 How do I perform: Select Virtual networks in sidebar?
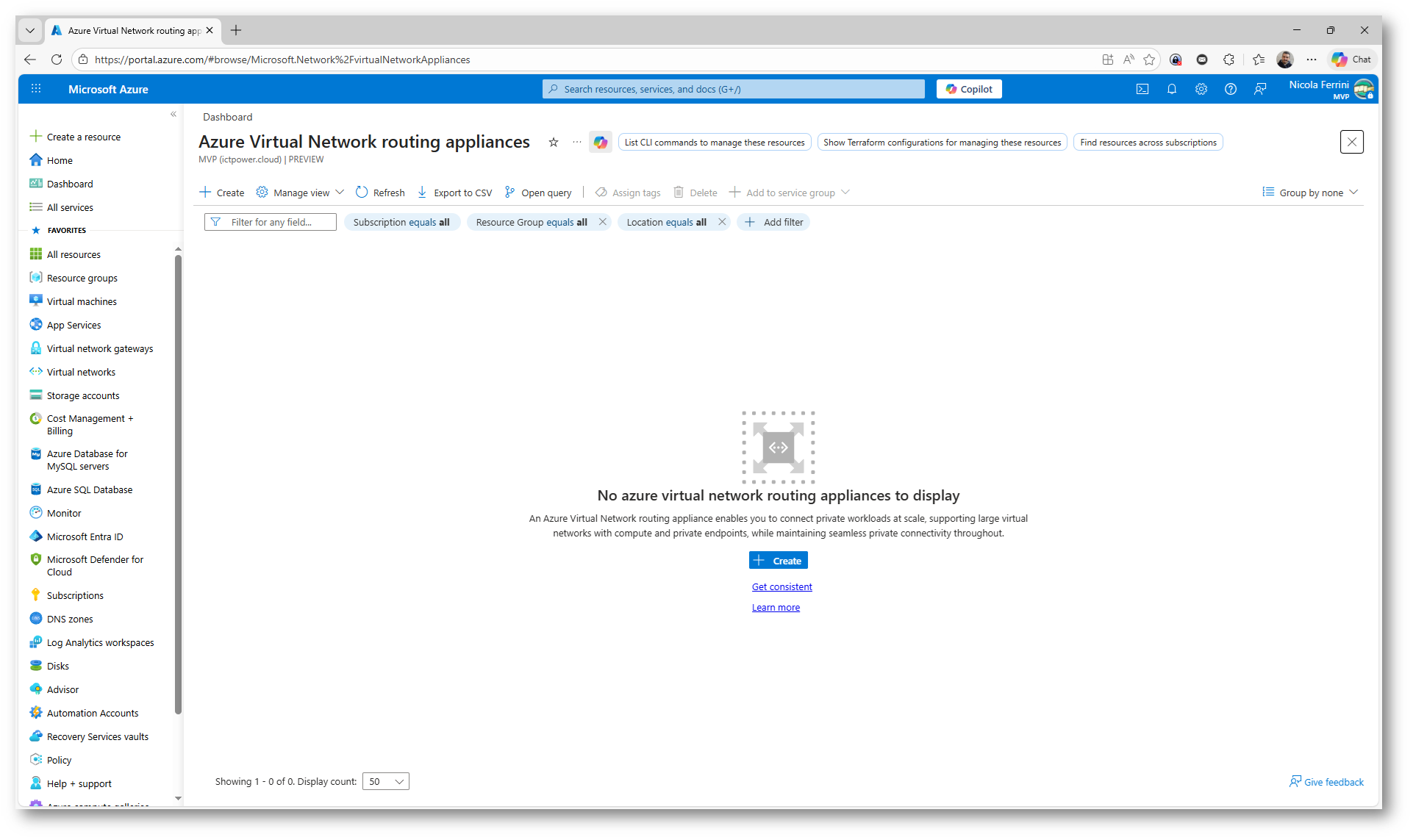click(81, 372)
